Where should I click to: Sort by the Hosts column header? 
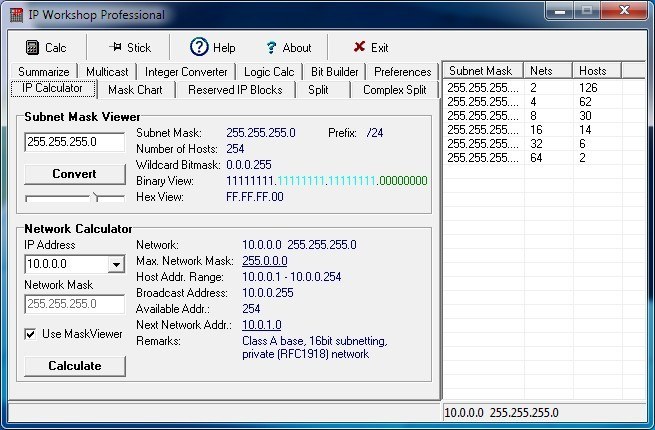click(597, 71)
